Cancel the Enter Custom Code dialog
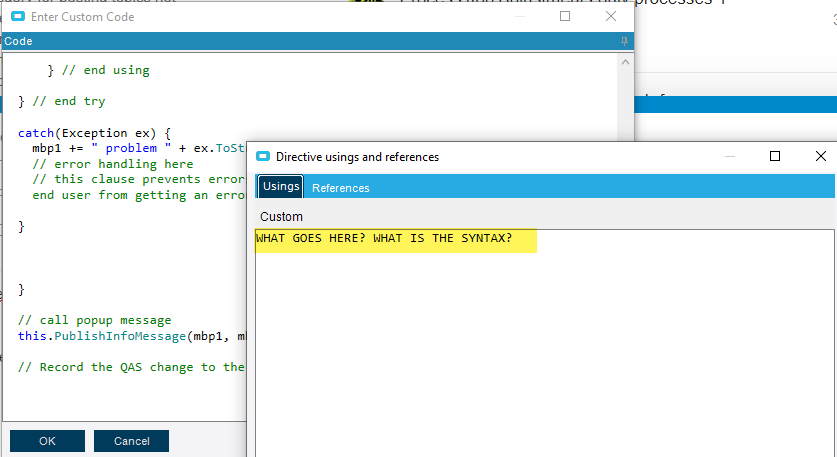837x457 pixels. (x=131, y=441)
